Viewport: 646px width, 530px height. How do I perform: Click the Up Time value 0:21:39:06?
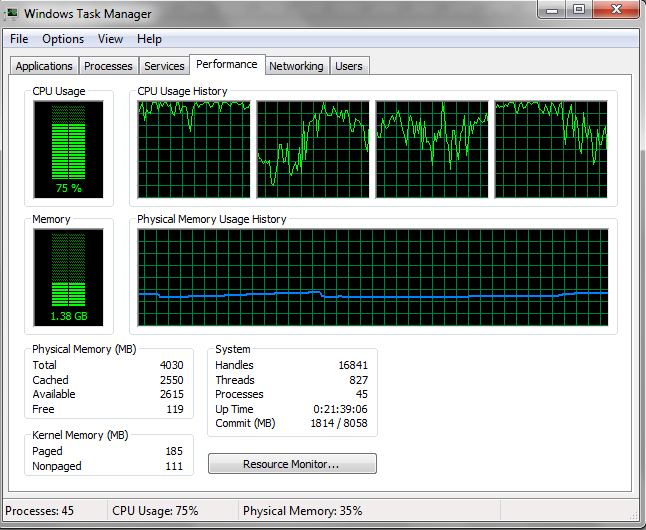point(340,409)
